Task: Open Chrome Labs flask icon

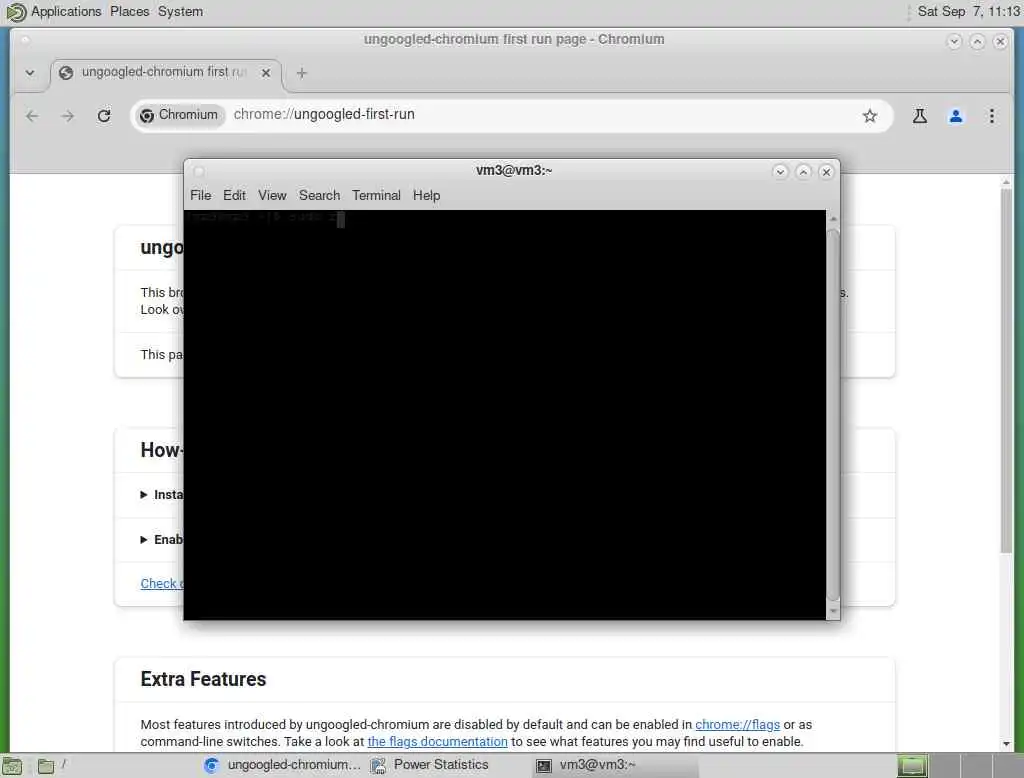Action: pos(920,116)
